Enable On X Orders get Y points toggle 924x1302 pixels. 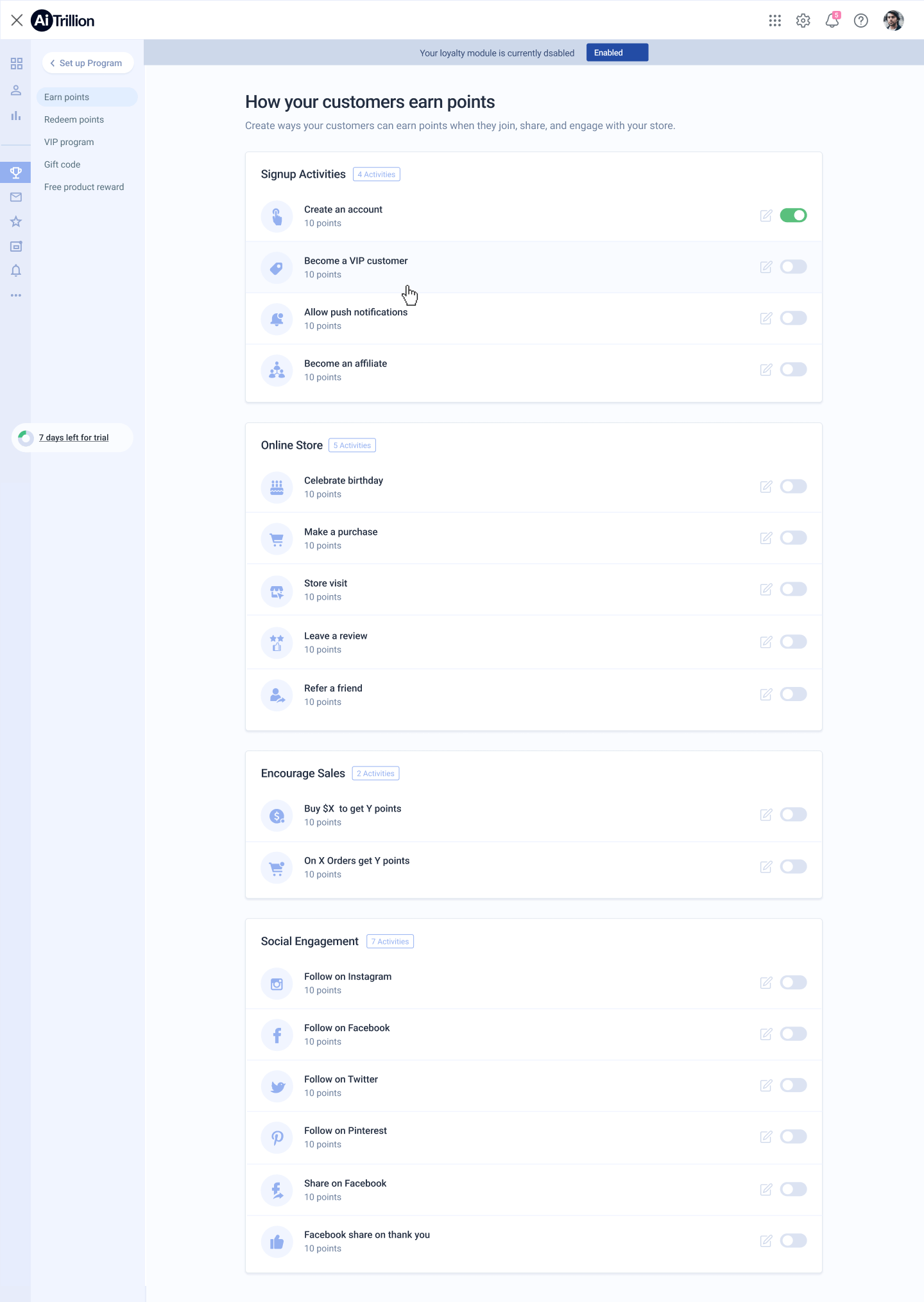(793, 866)
